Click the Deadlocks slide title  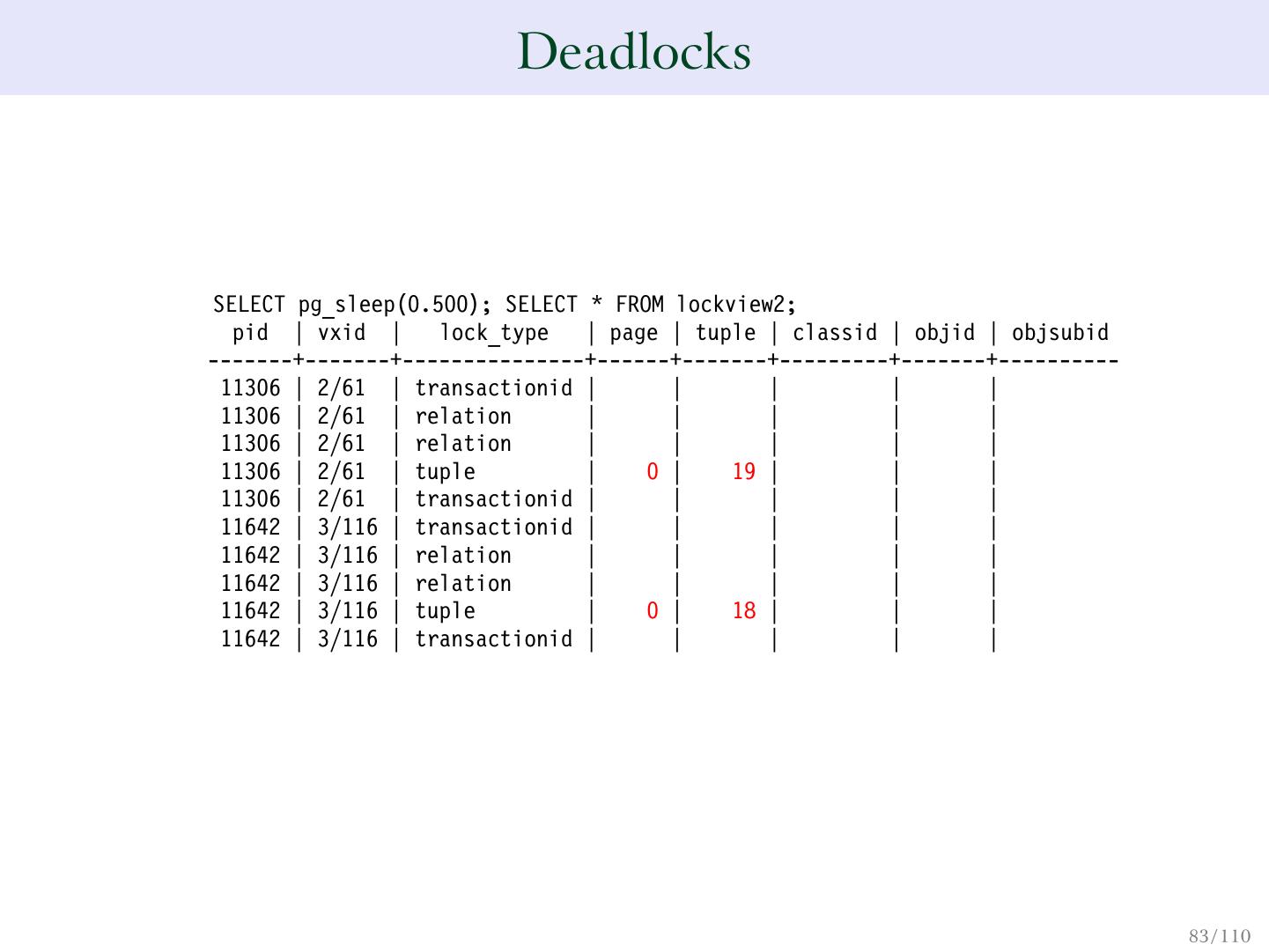pos(634,51)
